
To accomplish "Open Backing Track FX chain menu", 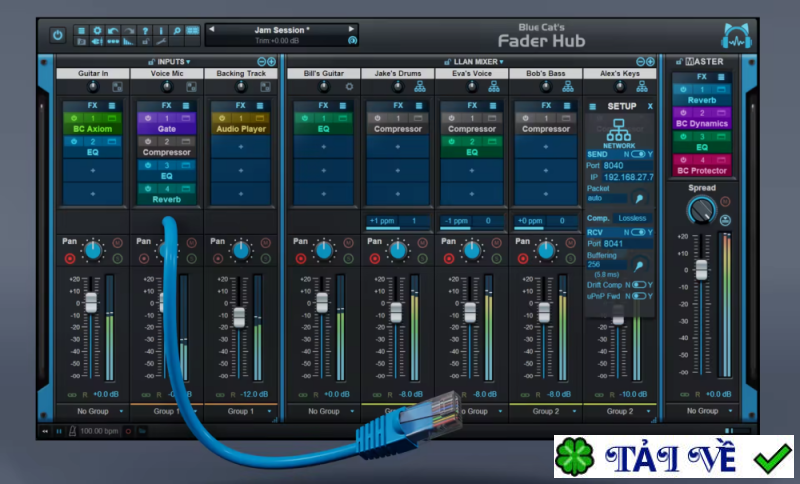I will click(260, 106).
